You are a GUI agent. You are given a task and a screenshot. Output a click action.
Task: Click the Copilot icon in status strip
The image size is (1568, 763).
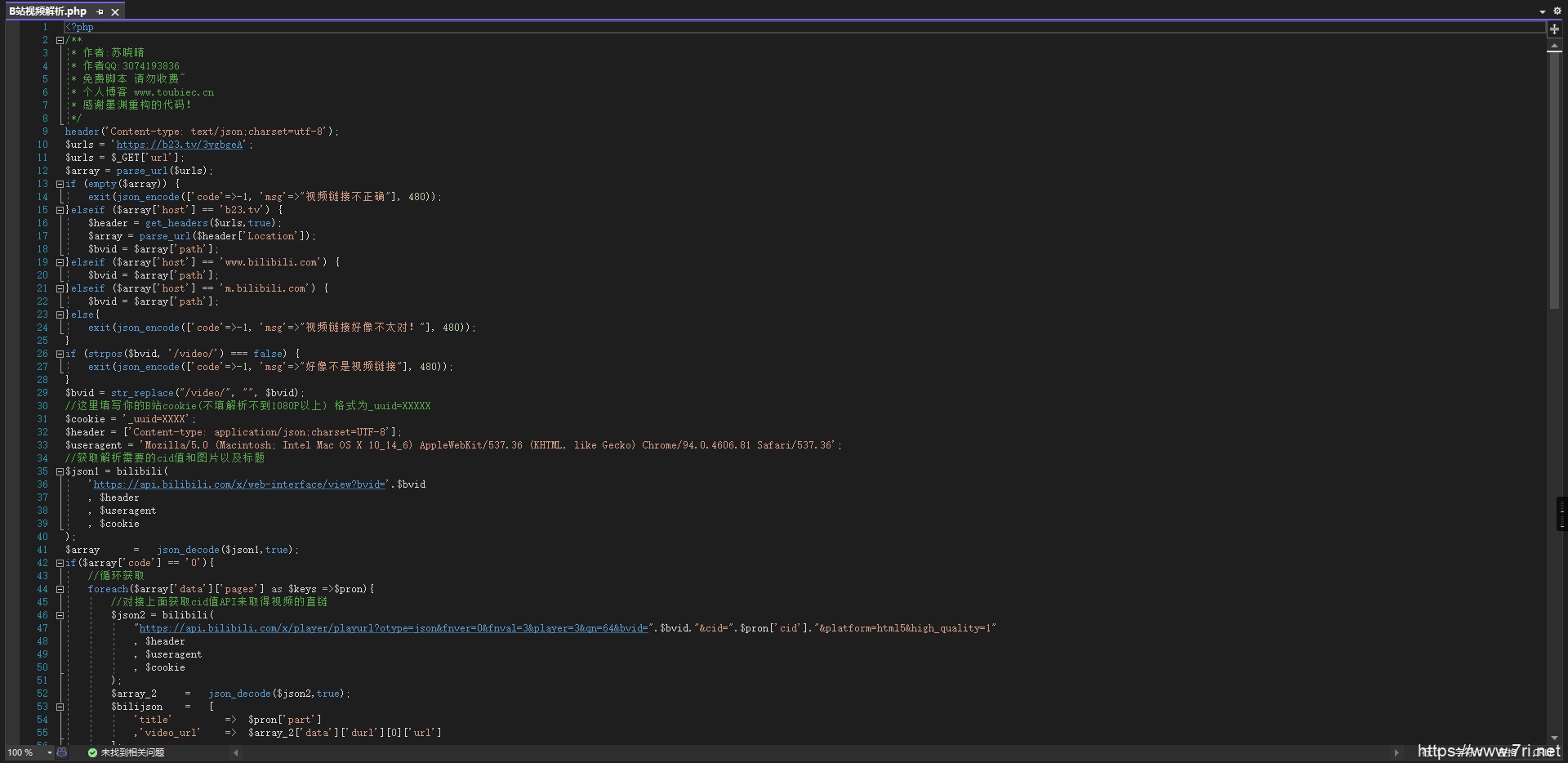[61, 752]
